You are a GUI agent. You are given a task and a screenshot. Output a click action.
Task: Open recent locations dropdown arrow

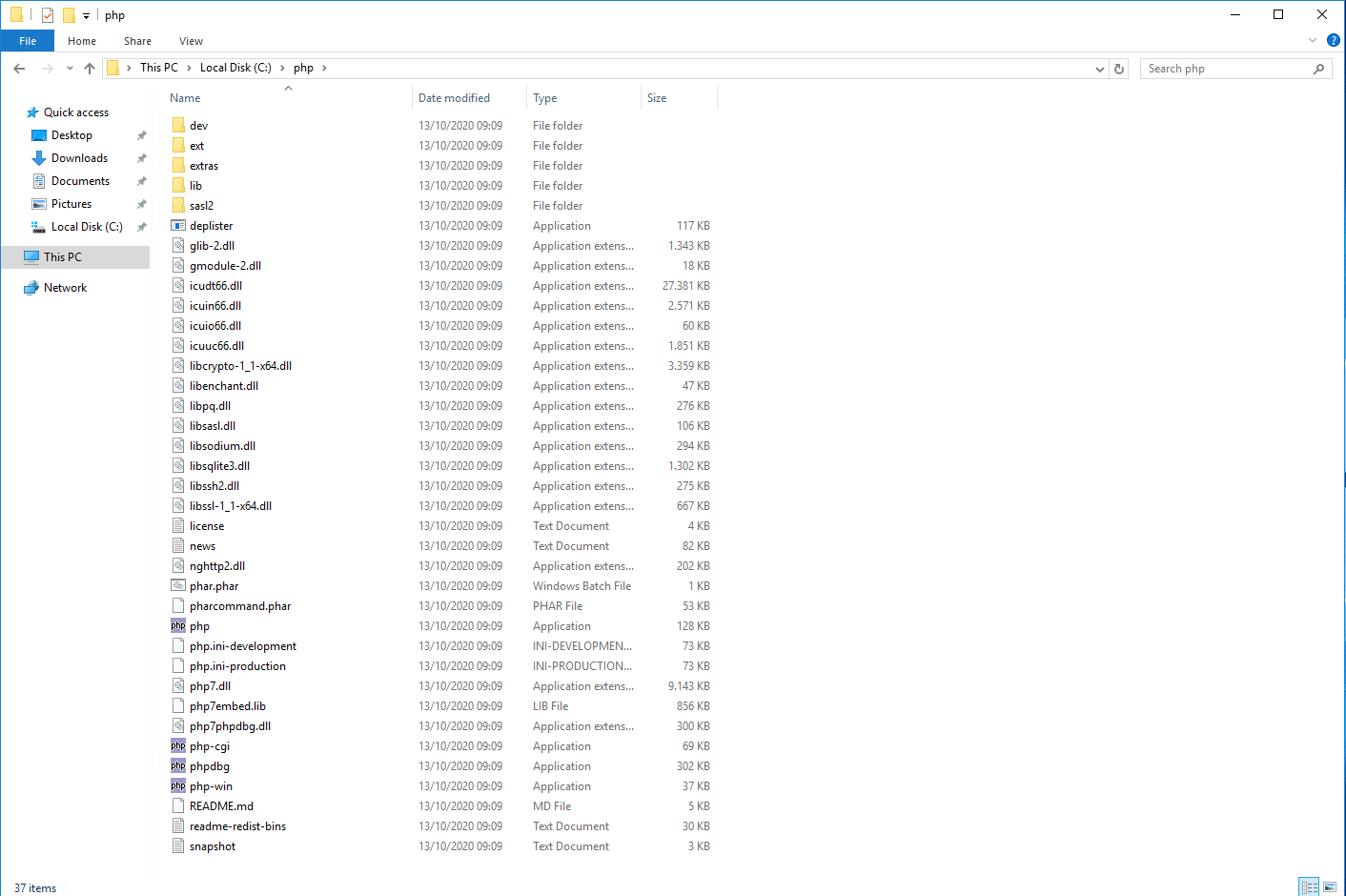pyautogui.click(x=70, y=69)
